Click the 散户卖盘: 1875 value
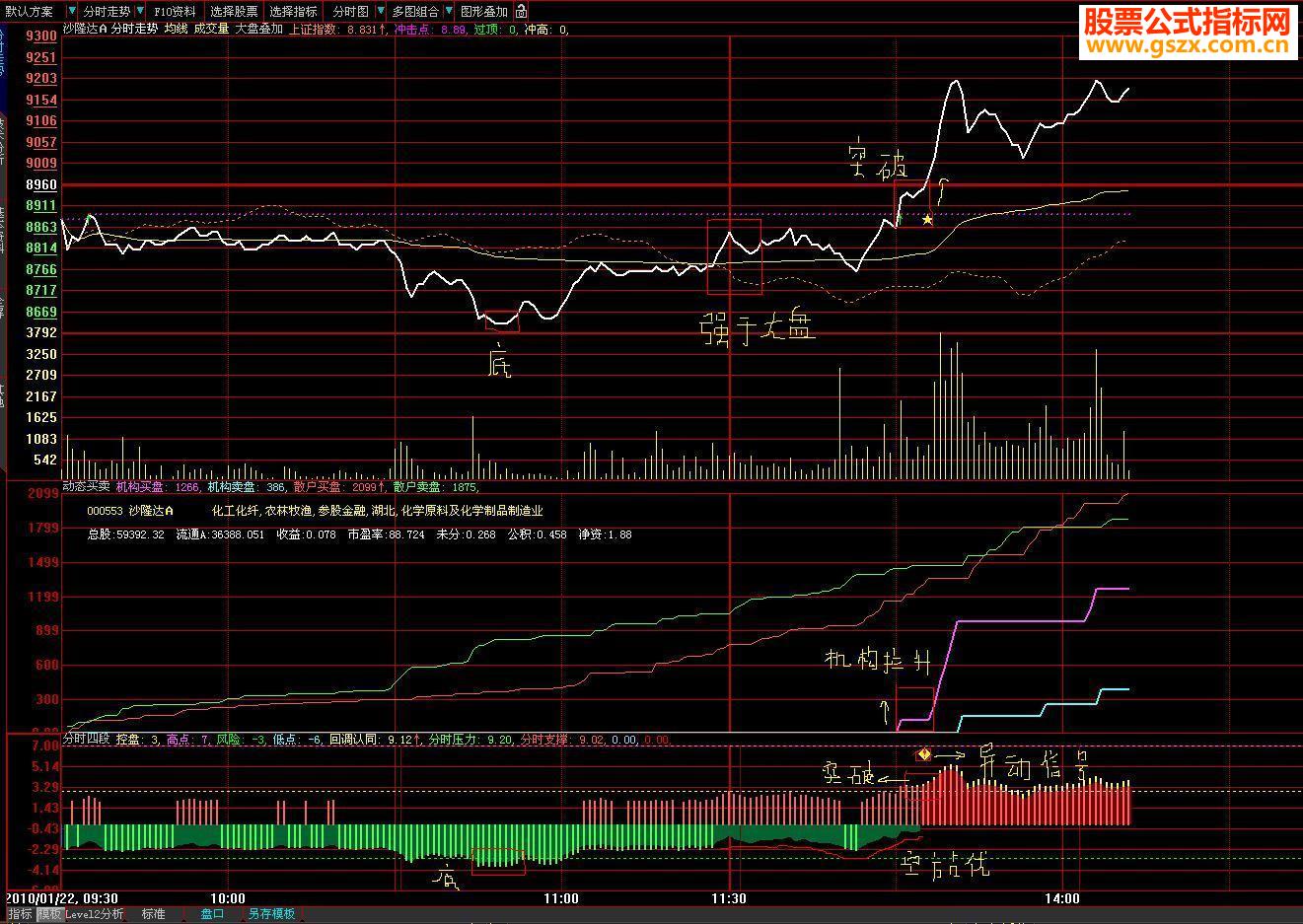The width and height of the screenshot is (1303, 924). [x=436, y=487]
